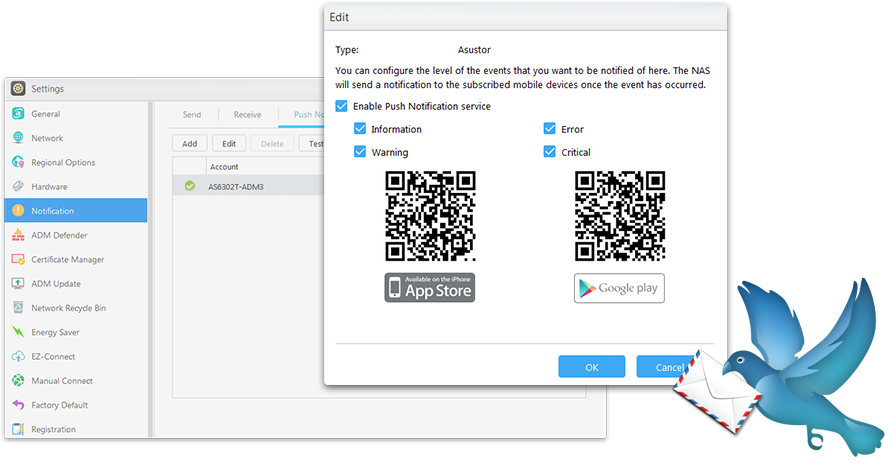Click the Asustor type value

(474, 50)
